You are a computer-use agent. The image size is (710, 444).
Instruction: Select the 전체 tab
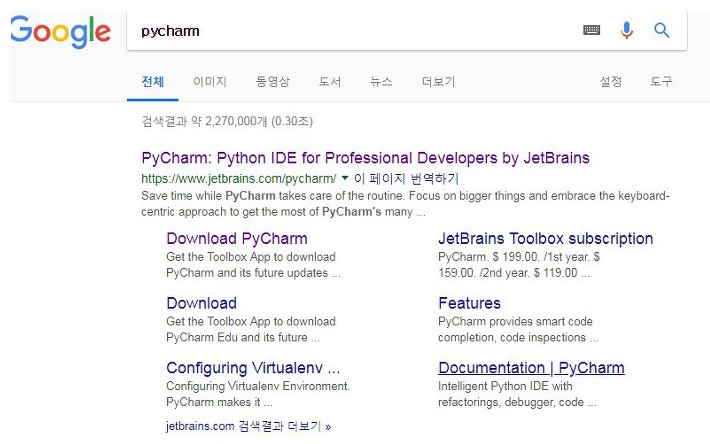(x=153, y=81)
